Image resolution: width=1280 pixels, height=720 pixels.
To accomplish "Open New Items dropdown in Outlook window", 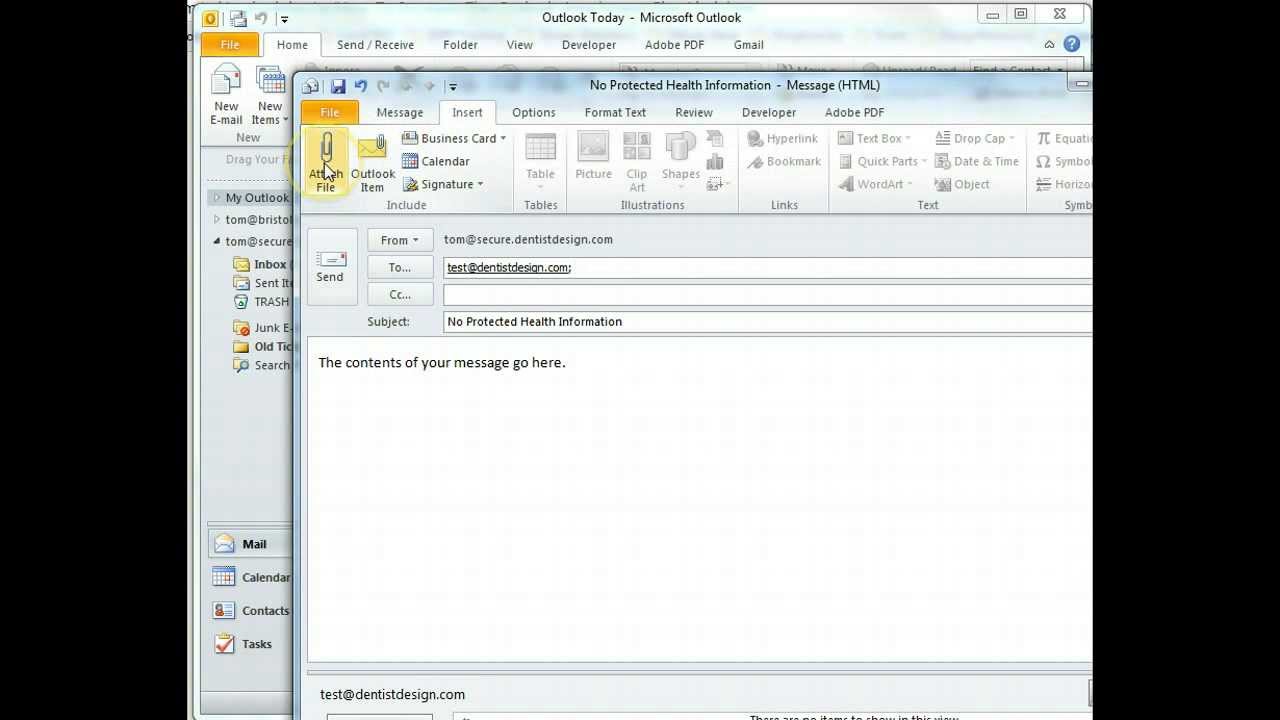I will (x=270, y=96).
